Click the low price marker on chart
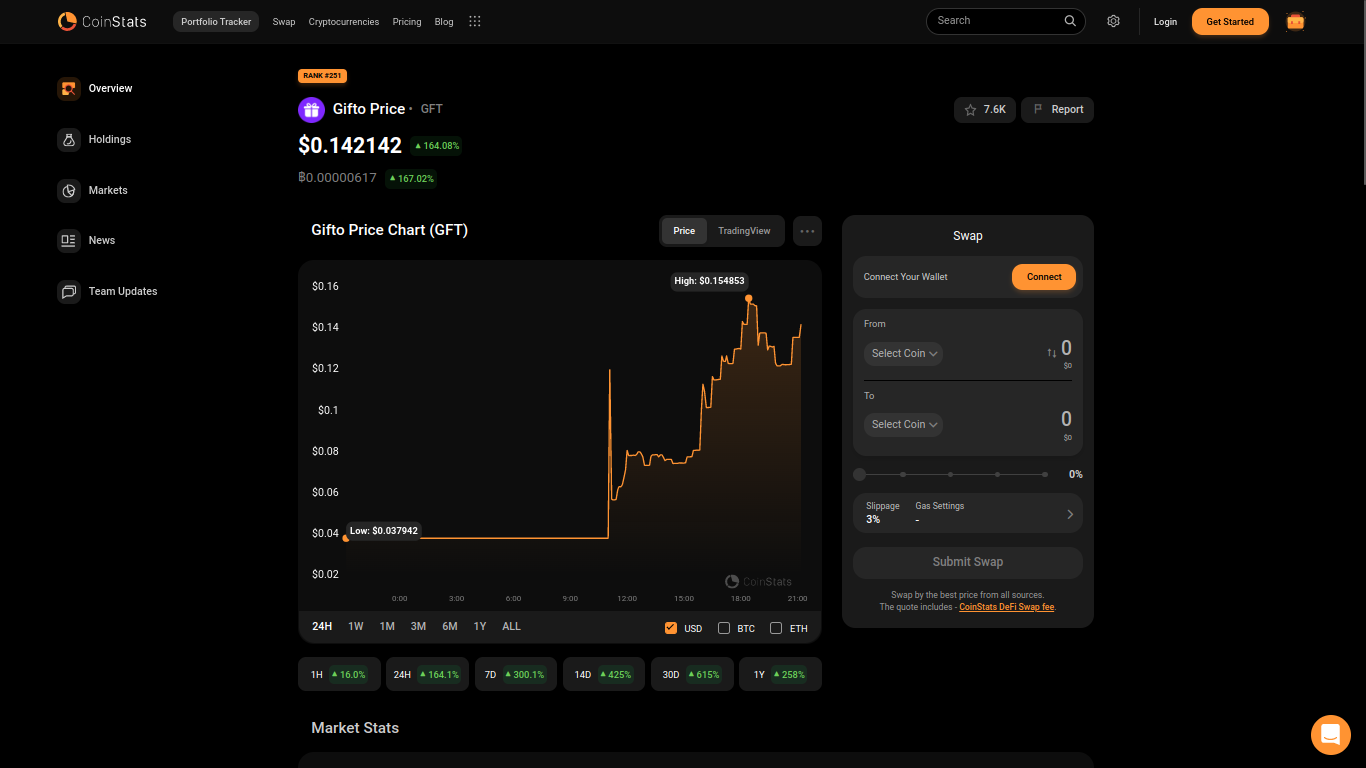Viewport: 1366px width, 768px height. pos(346,539)
